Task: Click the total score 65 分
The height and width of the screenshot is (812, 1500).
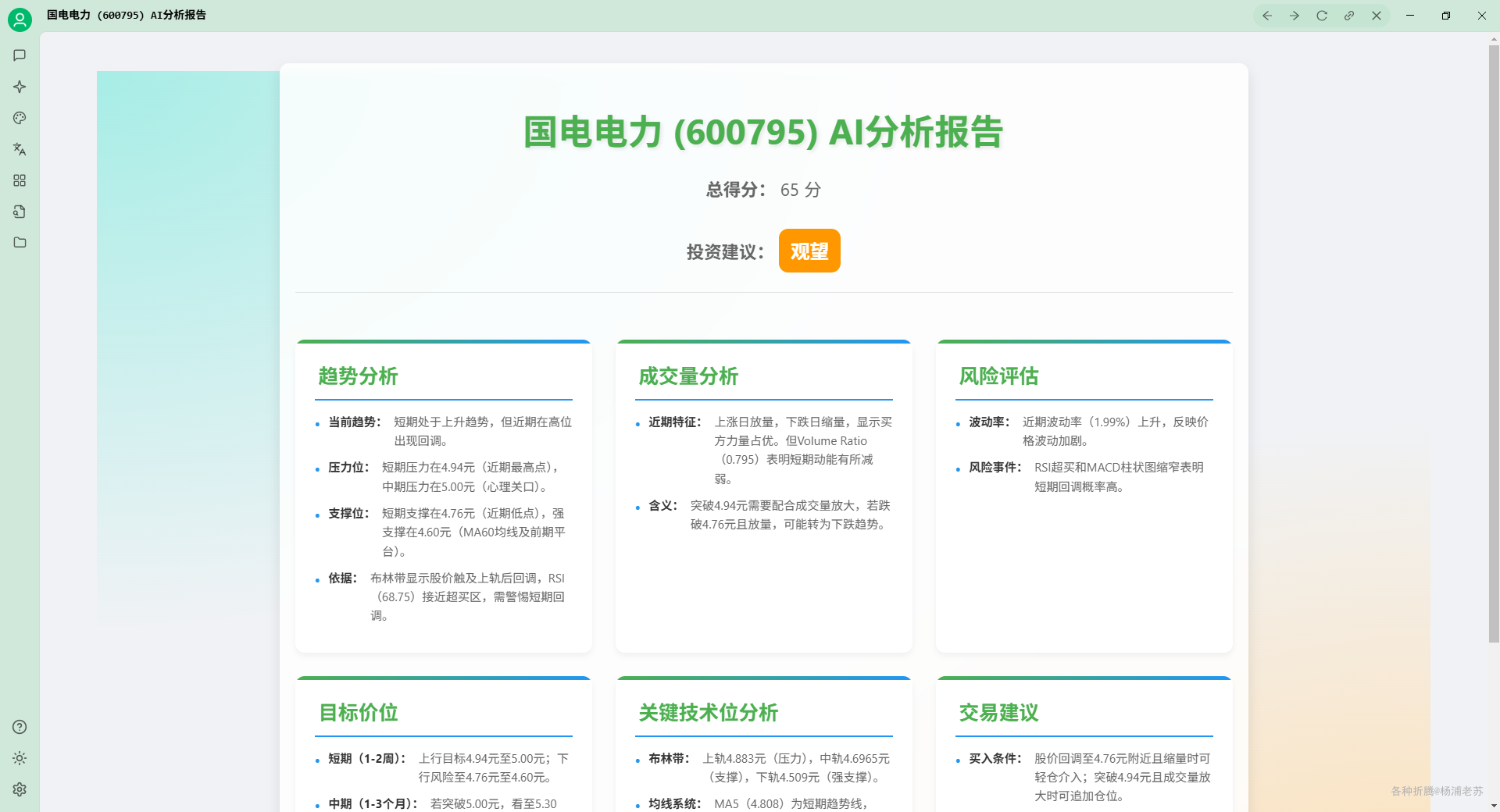Action: (801, 190)
